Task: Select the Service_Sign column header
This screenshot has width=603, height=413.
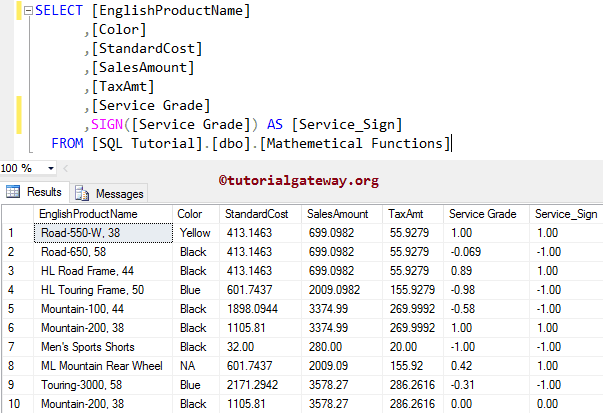Action: [565, 213]
